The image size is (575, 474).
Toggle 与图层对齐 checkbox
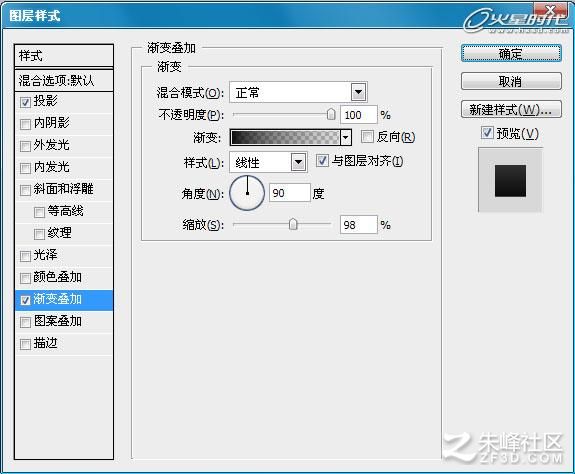(322, 161)
